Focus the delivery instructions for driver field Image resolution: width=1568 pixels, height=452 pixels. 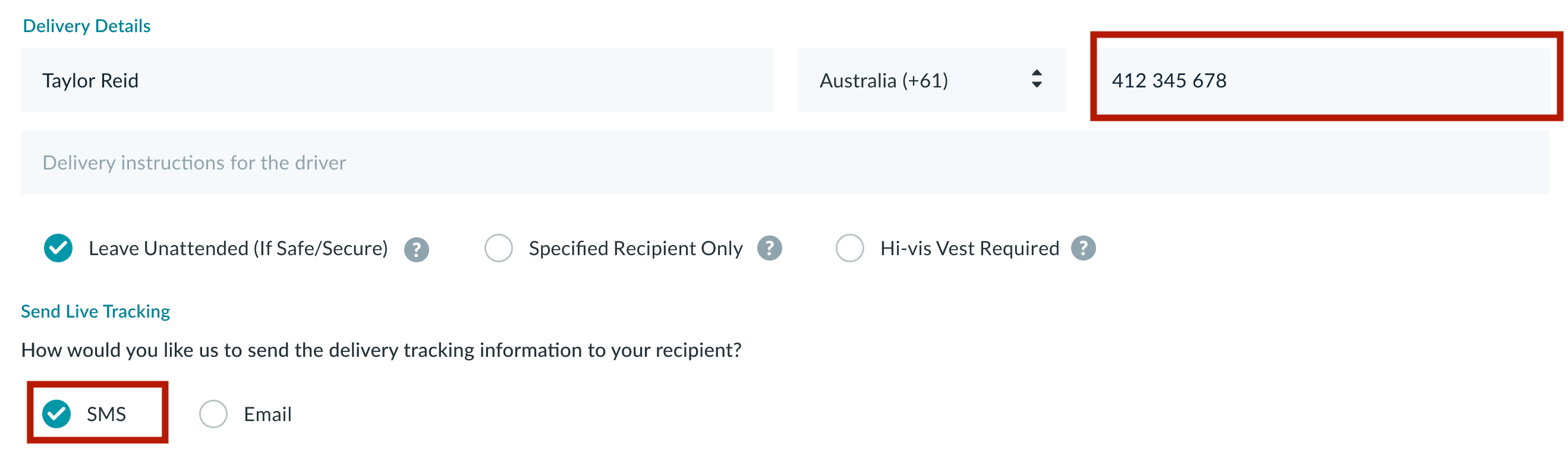pyautogui.click(x=785, y=162)
